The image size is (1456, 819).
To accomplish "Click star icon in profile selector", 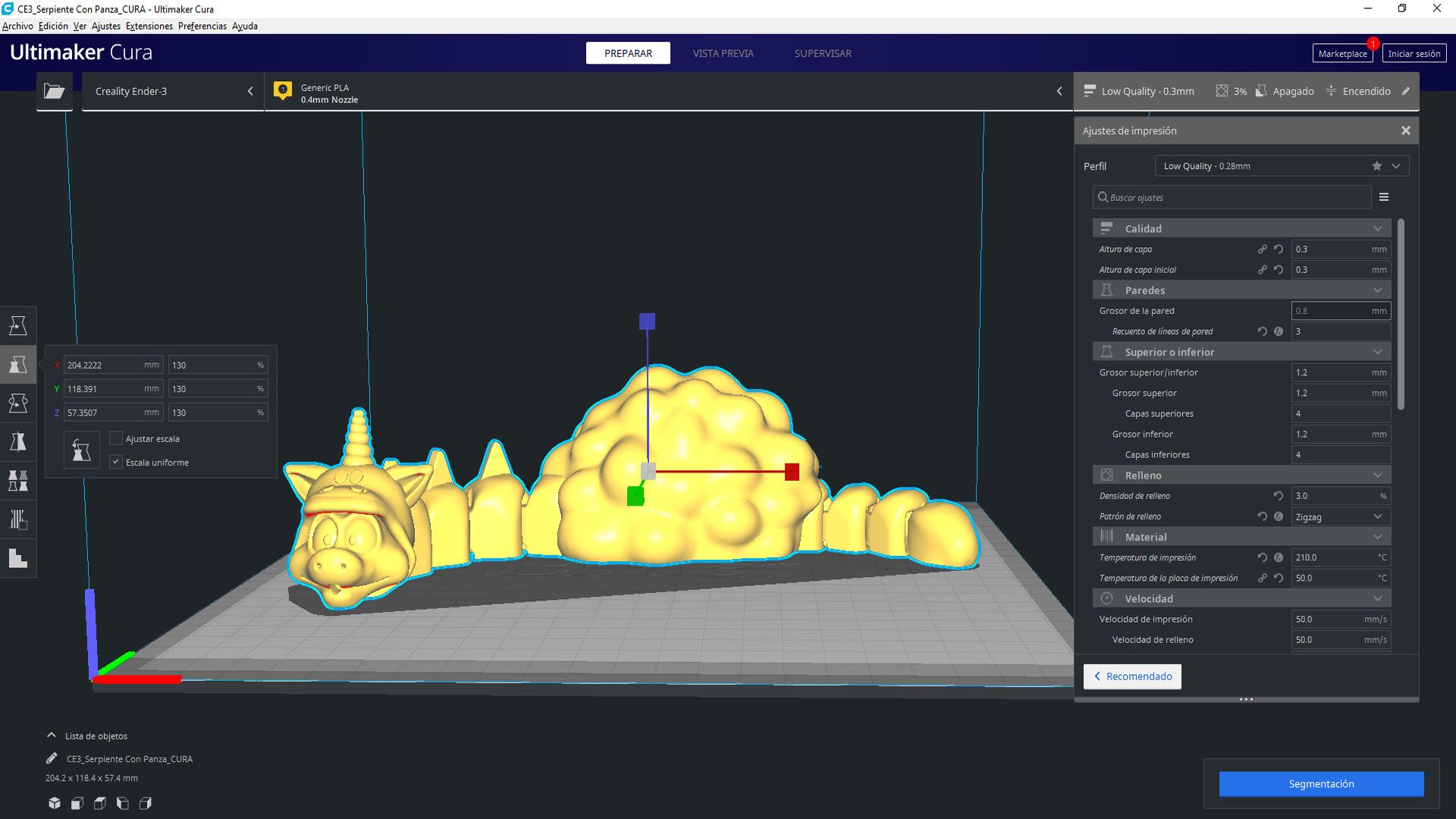I will click(1376, 166).
